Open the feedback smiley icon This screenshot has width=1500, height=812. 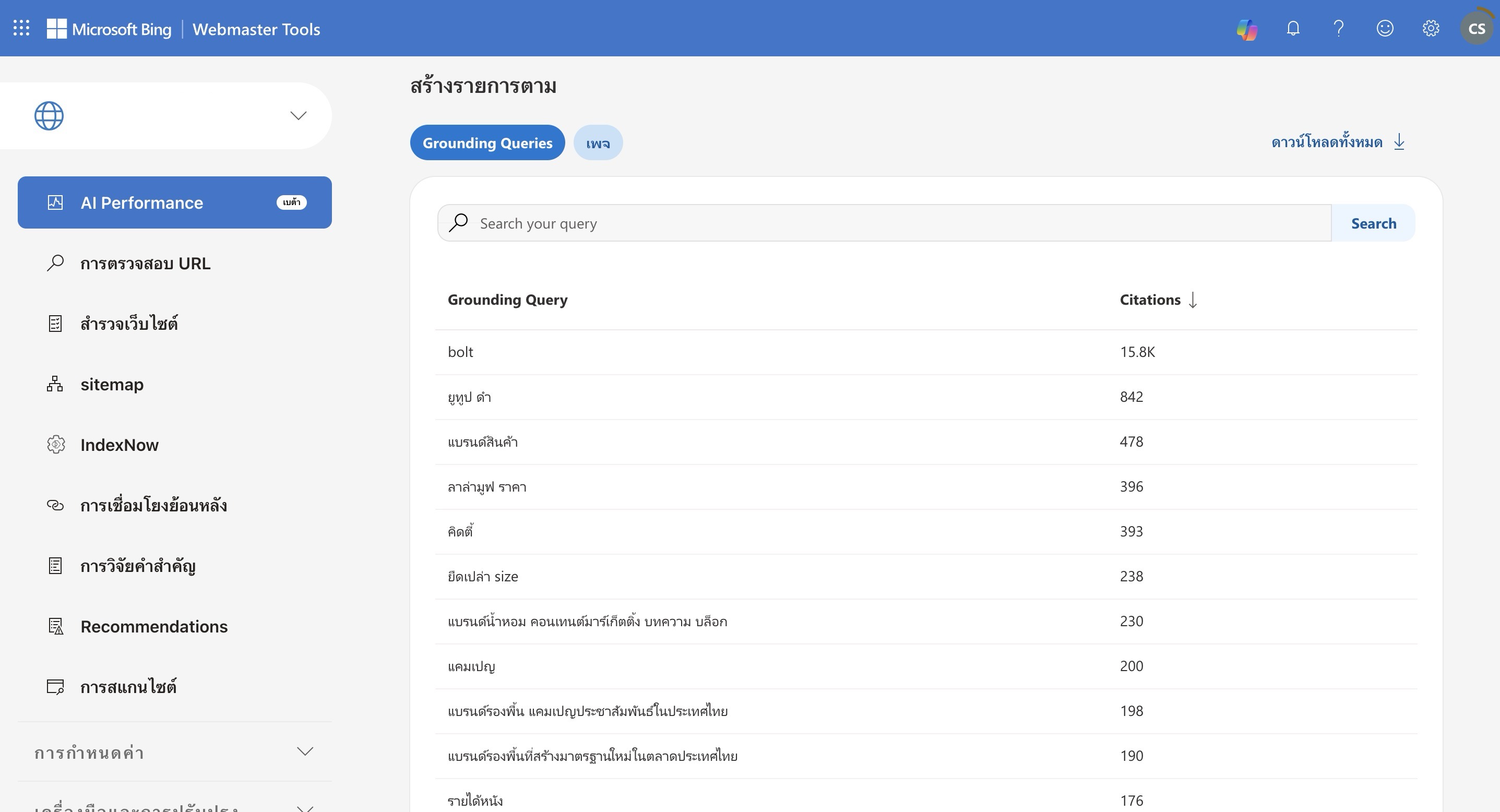1385,28
